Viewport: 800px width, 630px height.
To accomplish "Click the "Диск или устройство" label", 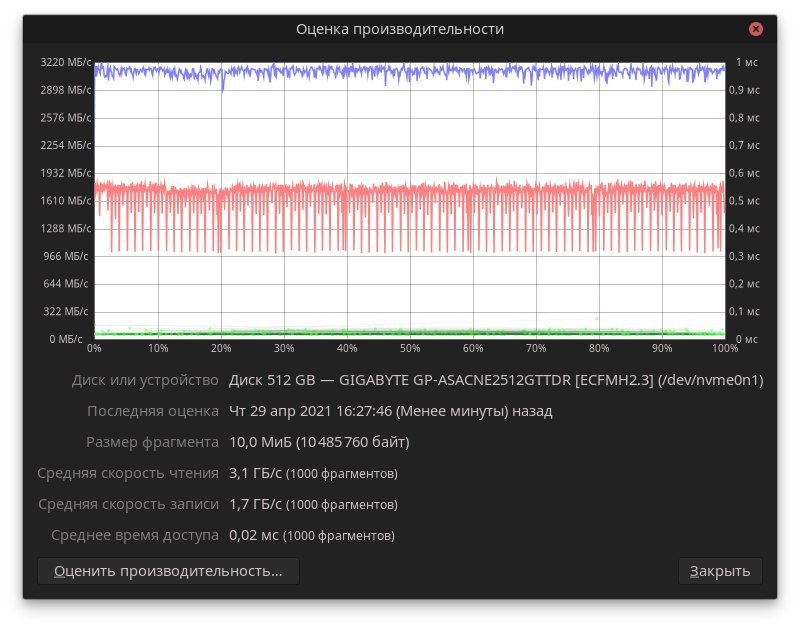I will [x=145, y=380].
